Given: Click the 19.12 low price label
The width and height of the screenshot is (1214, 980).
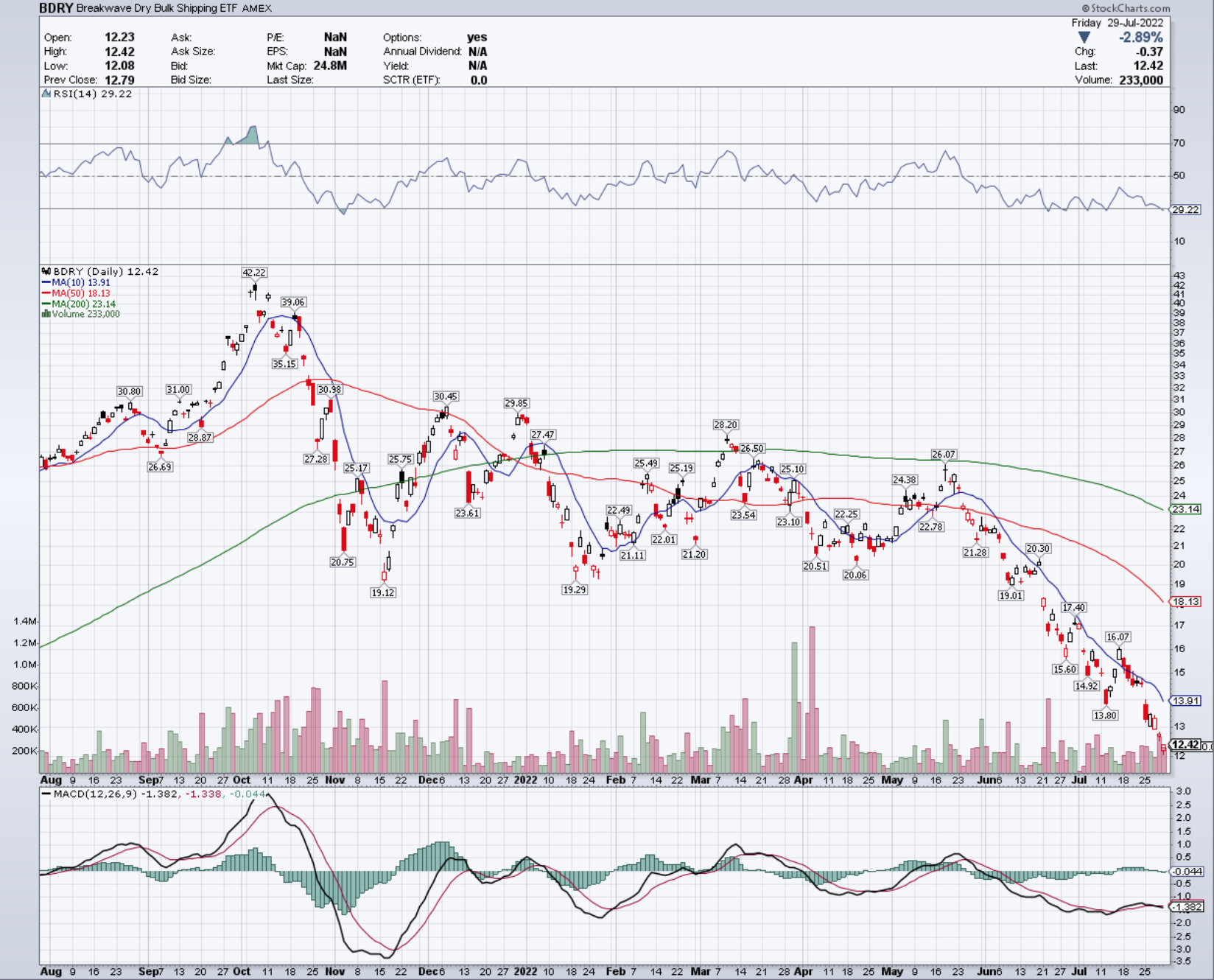Looking at the screenshot, I should [x=383, y=592].
